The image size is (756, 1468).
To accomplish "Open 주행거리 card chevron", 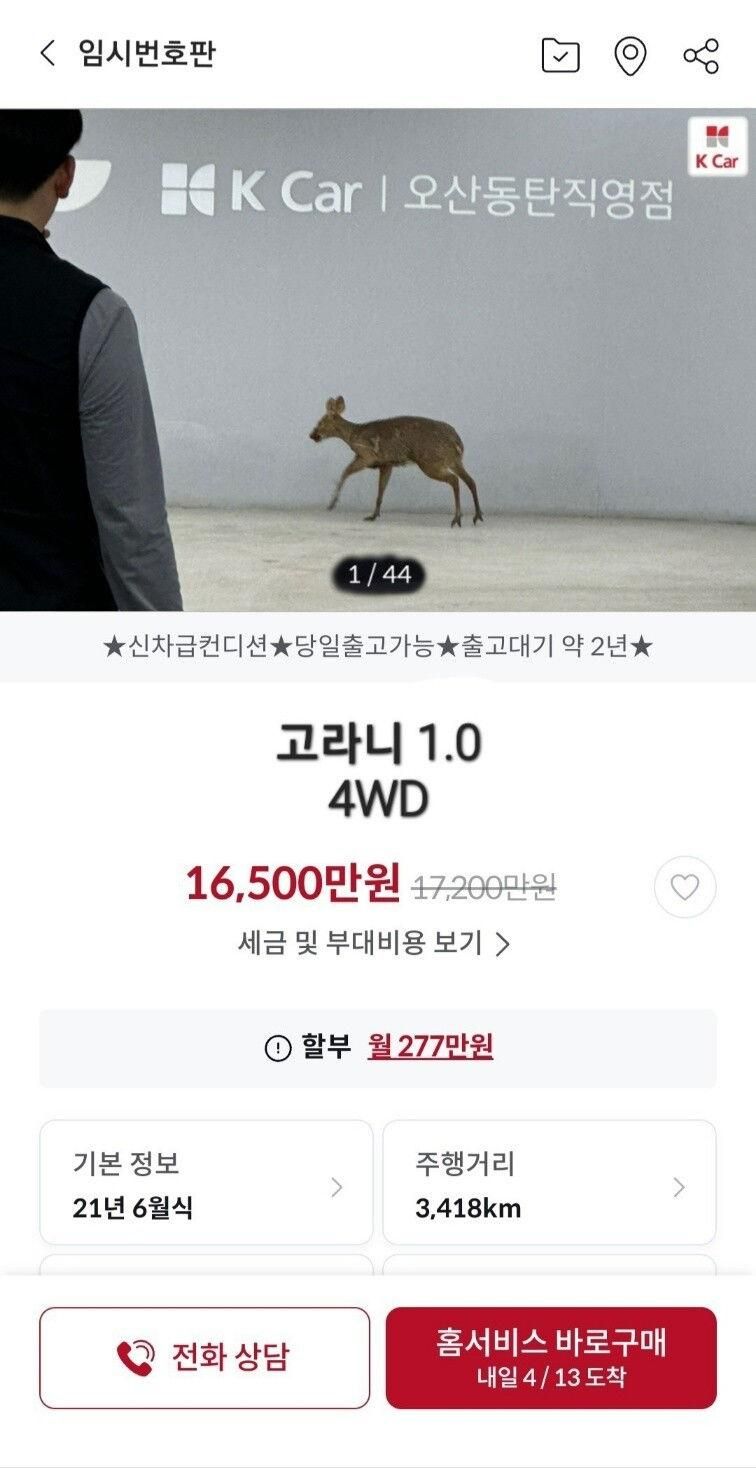I will 679,1187.
